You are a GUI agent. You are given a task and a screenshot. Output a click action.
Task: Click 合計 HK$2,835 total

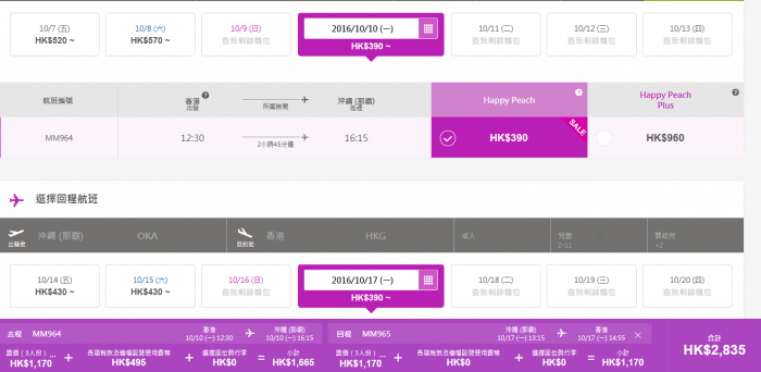[x=714, y=345]
